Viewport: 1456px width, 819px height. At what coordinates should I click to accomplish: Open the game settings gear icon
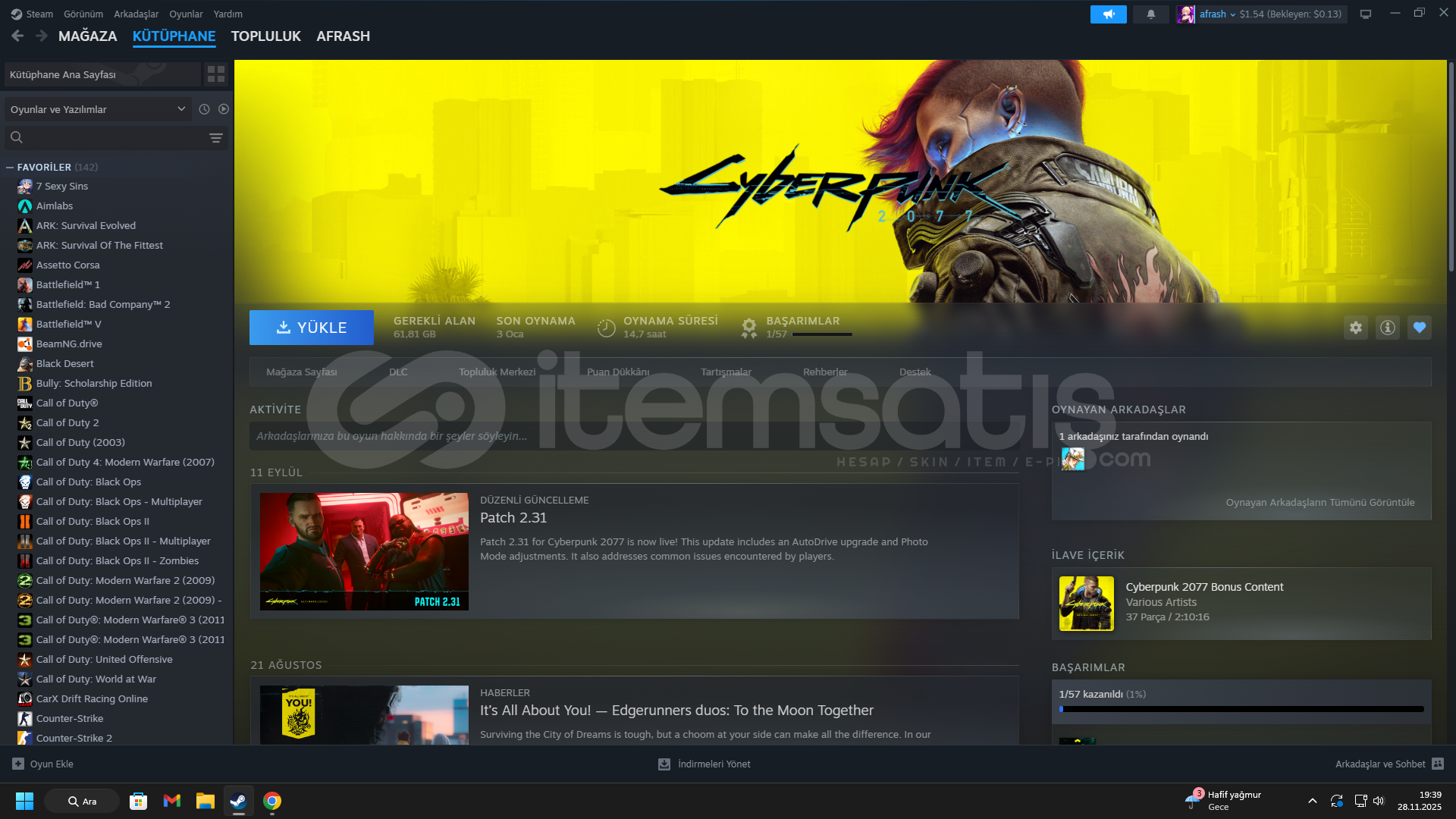[1355, 328]
